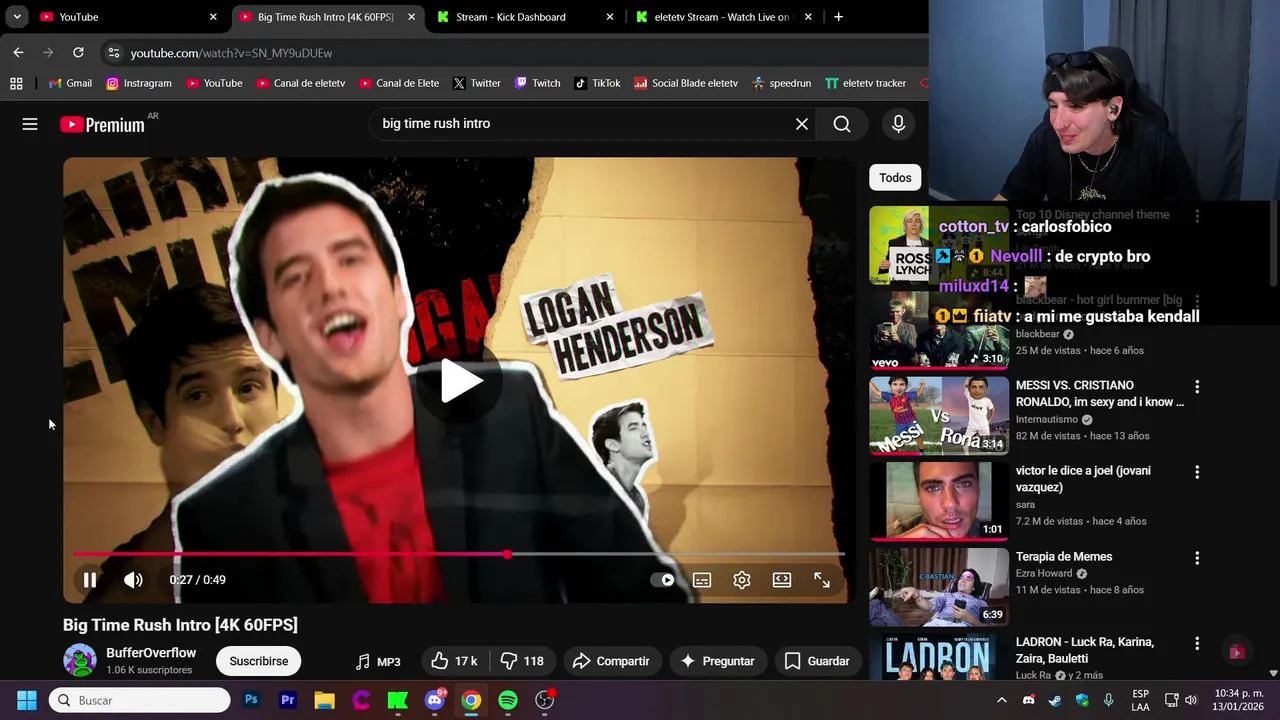Save video with Guardar
Image resolution: width=1280 pixels, height=720 pixels.
[817, 661]
